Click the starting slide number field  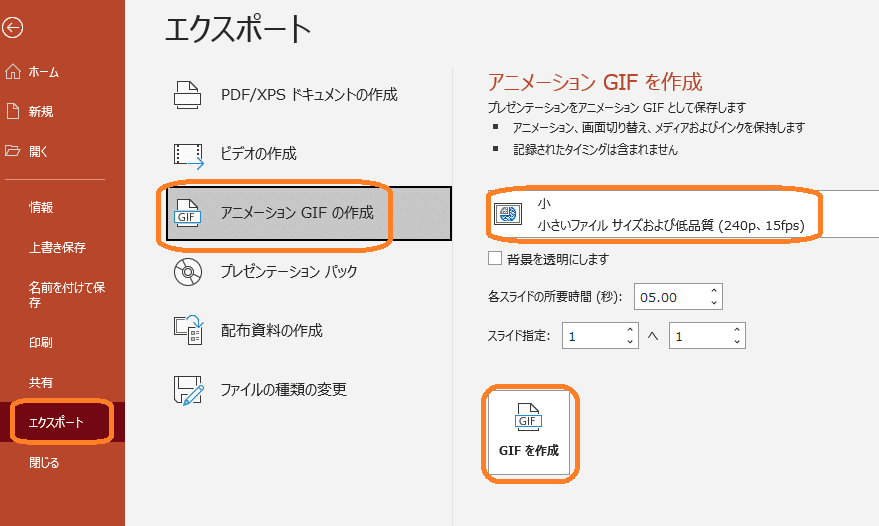(x=593, y=336)
